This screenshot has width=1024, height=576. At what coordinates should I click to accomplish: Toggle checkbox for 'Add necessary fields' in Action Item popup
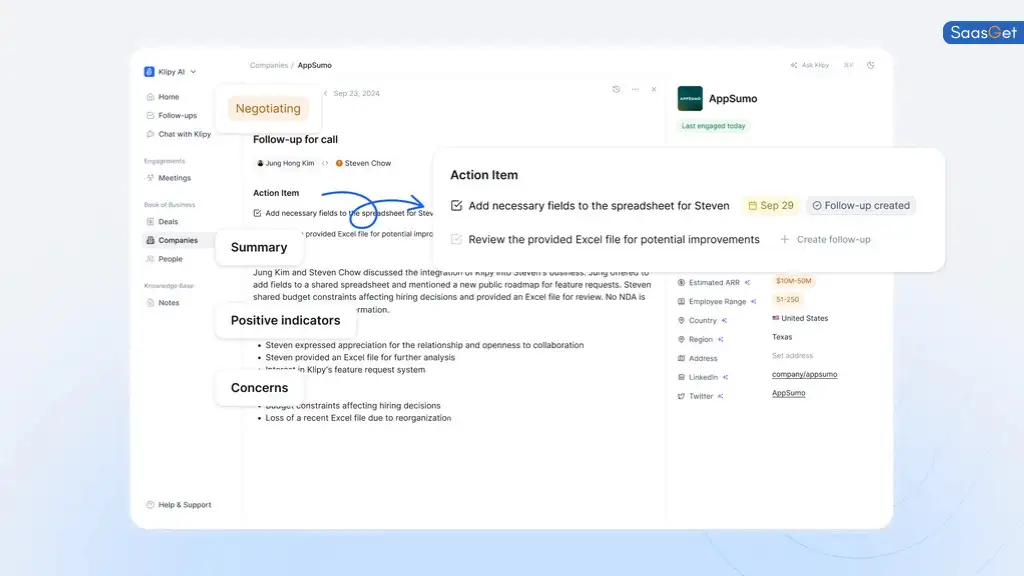pos(456,206)
